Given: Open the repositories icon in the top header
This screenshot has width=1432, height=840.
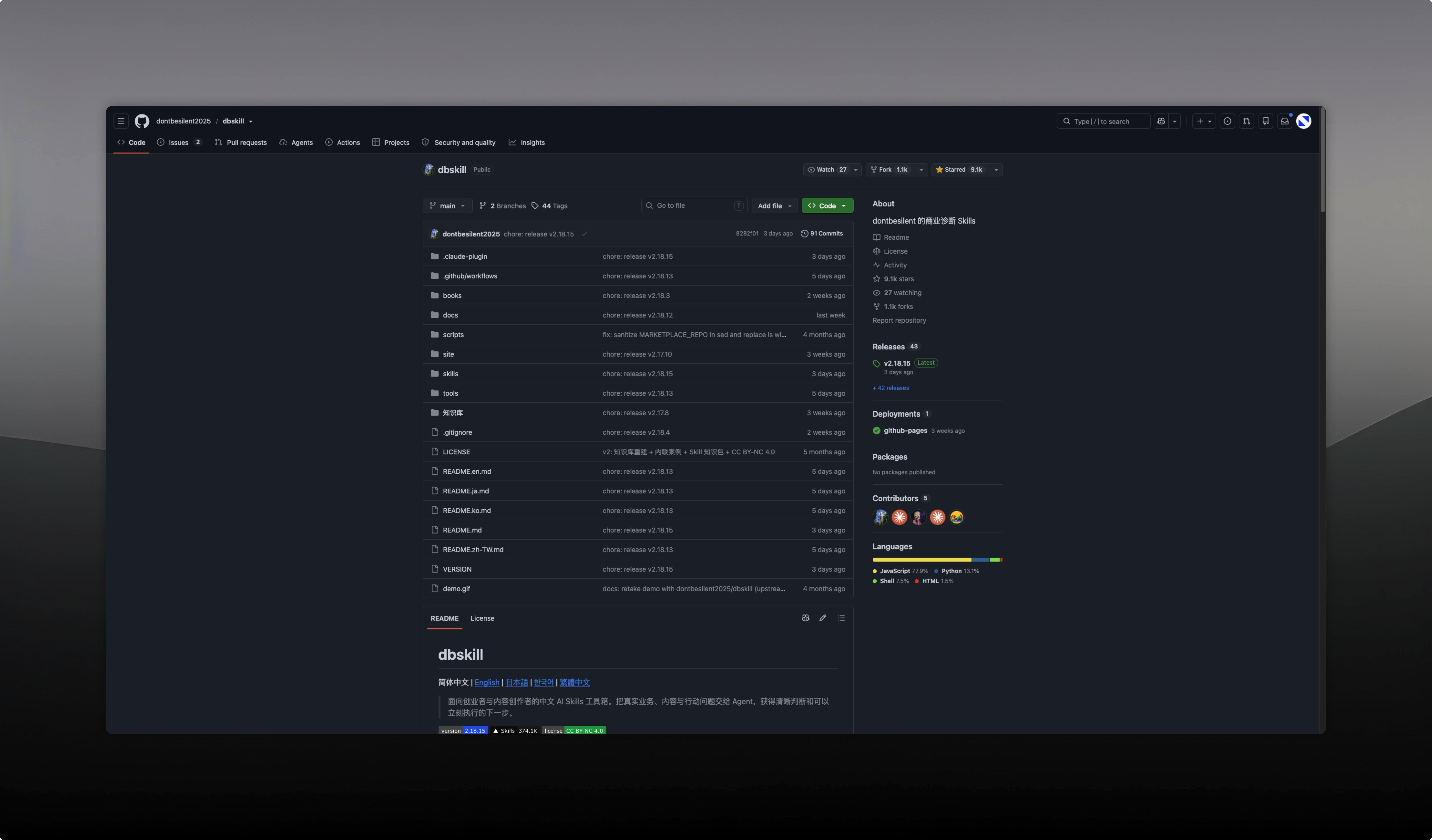Looking at the screenshot, I should (1265, 121).
